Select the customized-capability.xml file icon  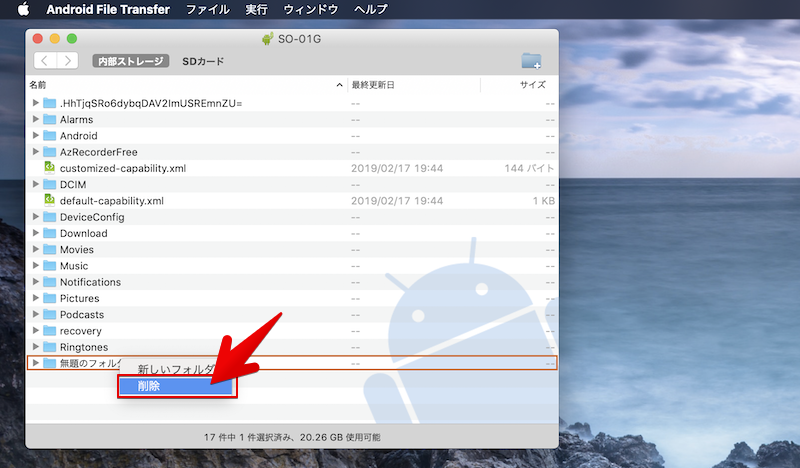coord(49,168)
